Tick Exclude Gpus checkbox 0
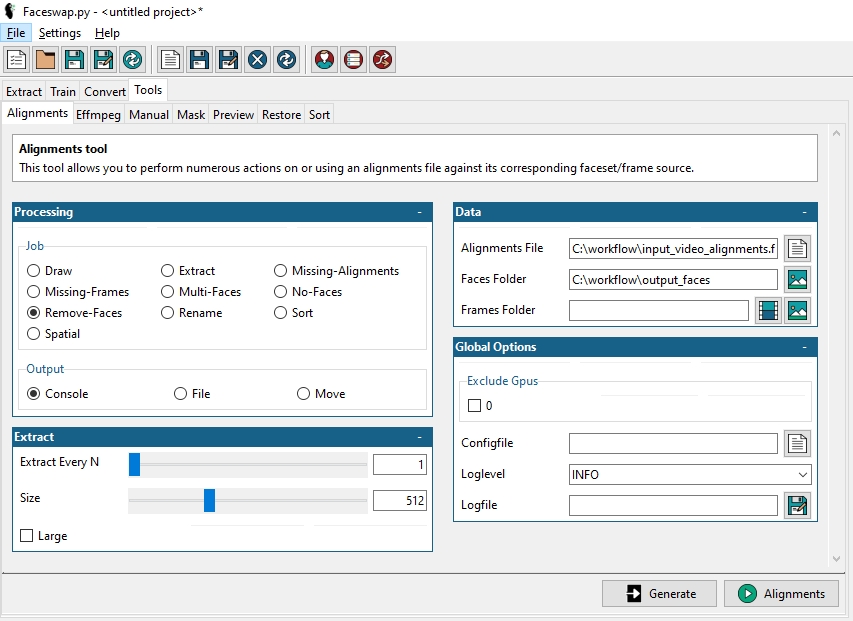853x621 pixels. pos(474,406)
